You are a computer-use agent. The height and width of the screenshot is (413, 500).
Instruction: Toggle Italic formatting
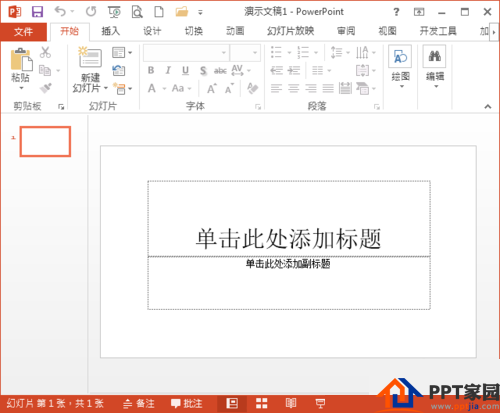[168, 70]
